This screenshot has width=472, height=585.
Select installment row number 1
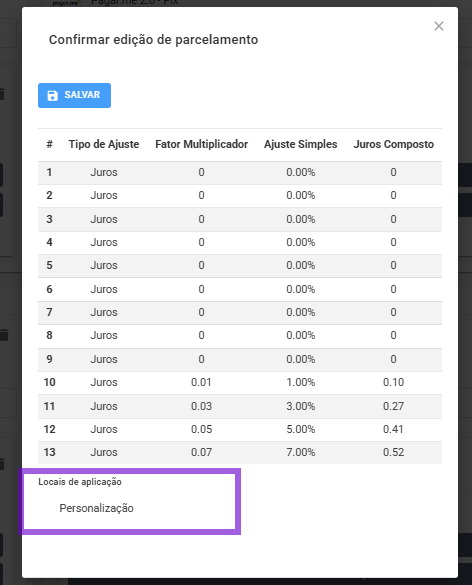(x=240, y=172)
